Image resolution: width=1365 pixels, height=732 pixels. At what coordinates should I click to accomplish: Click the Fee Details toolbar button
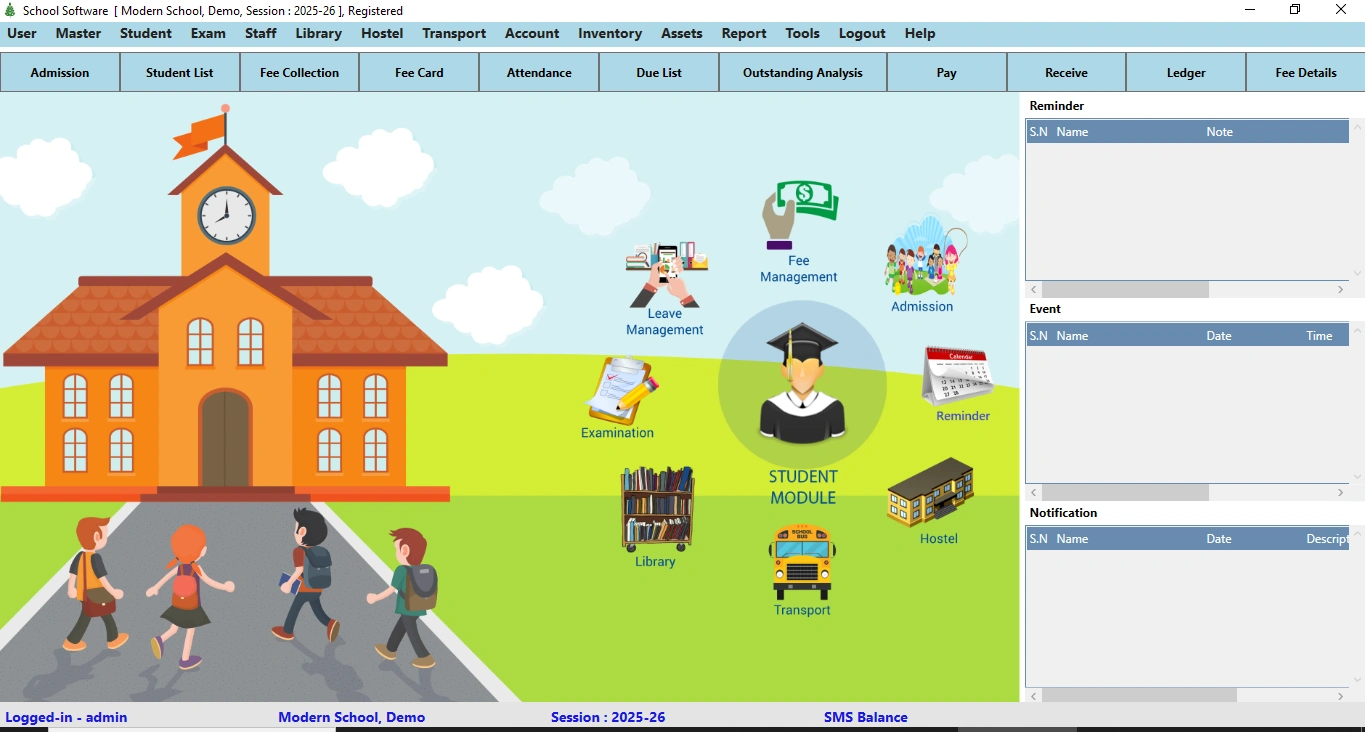click(x=1306, y=72)
